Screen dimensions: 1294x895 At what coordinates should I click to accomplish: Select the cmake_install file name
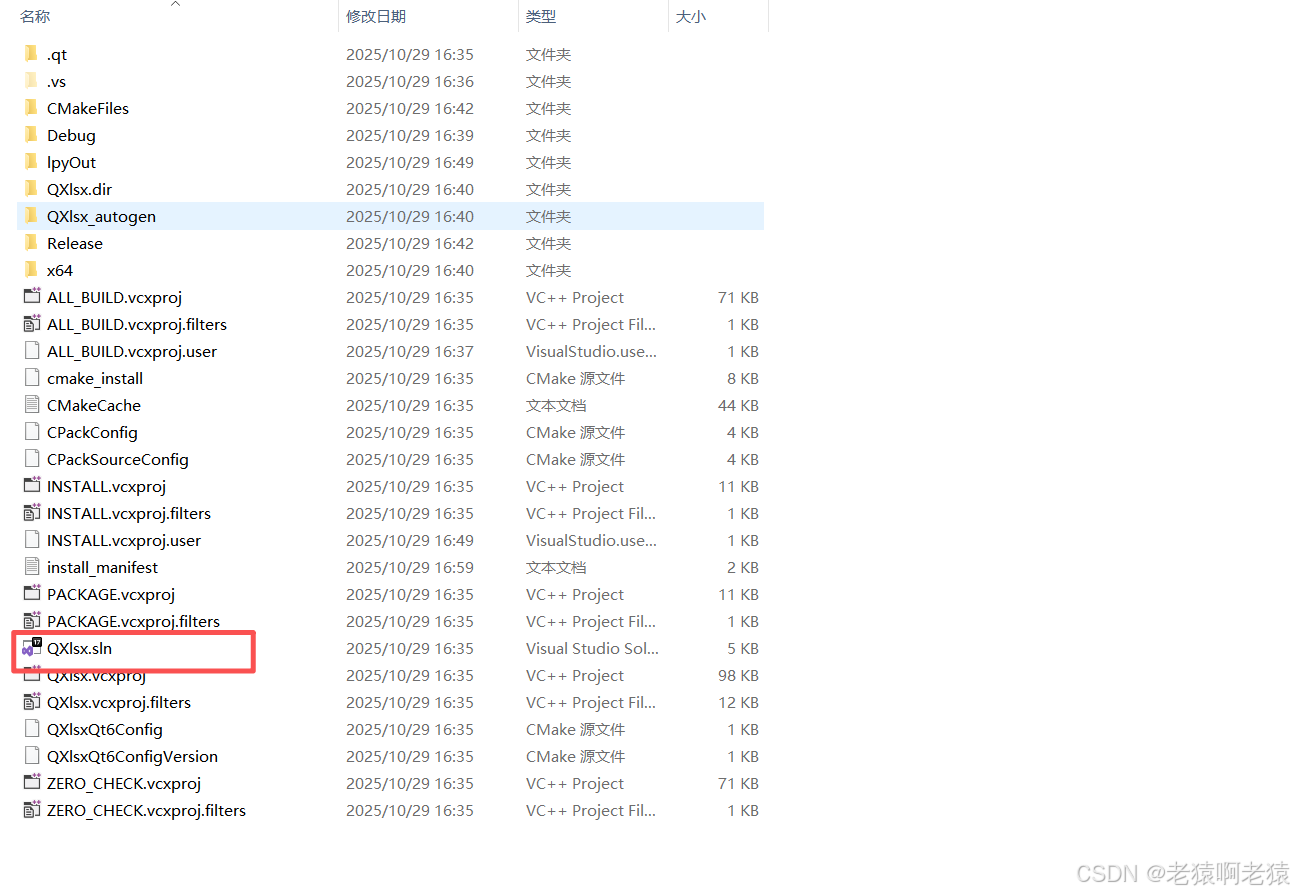(95, 378)
